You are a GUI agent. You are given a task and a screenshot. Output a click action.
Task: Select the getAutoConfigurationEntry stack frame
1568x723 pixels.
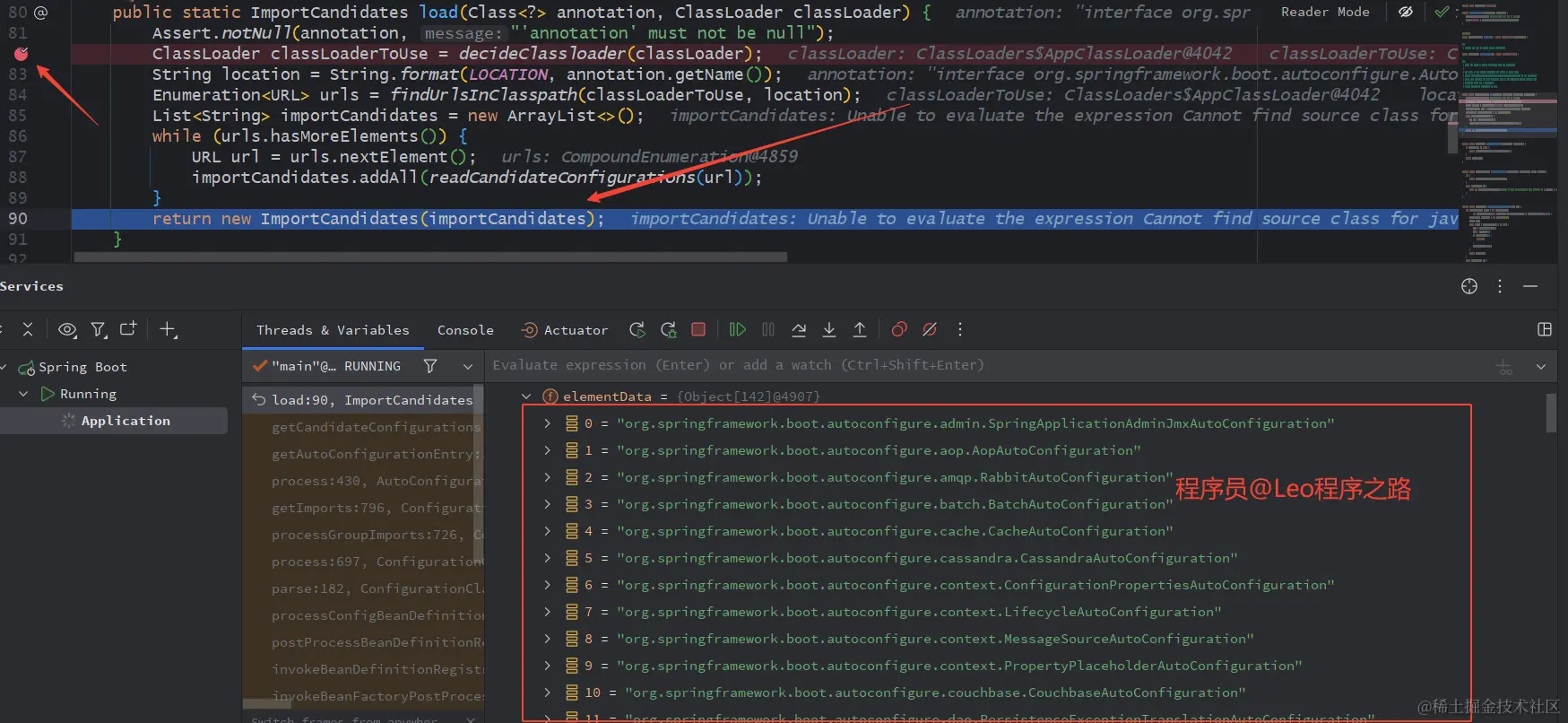click(x=363, y=454)
